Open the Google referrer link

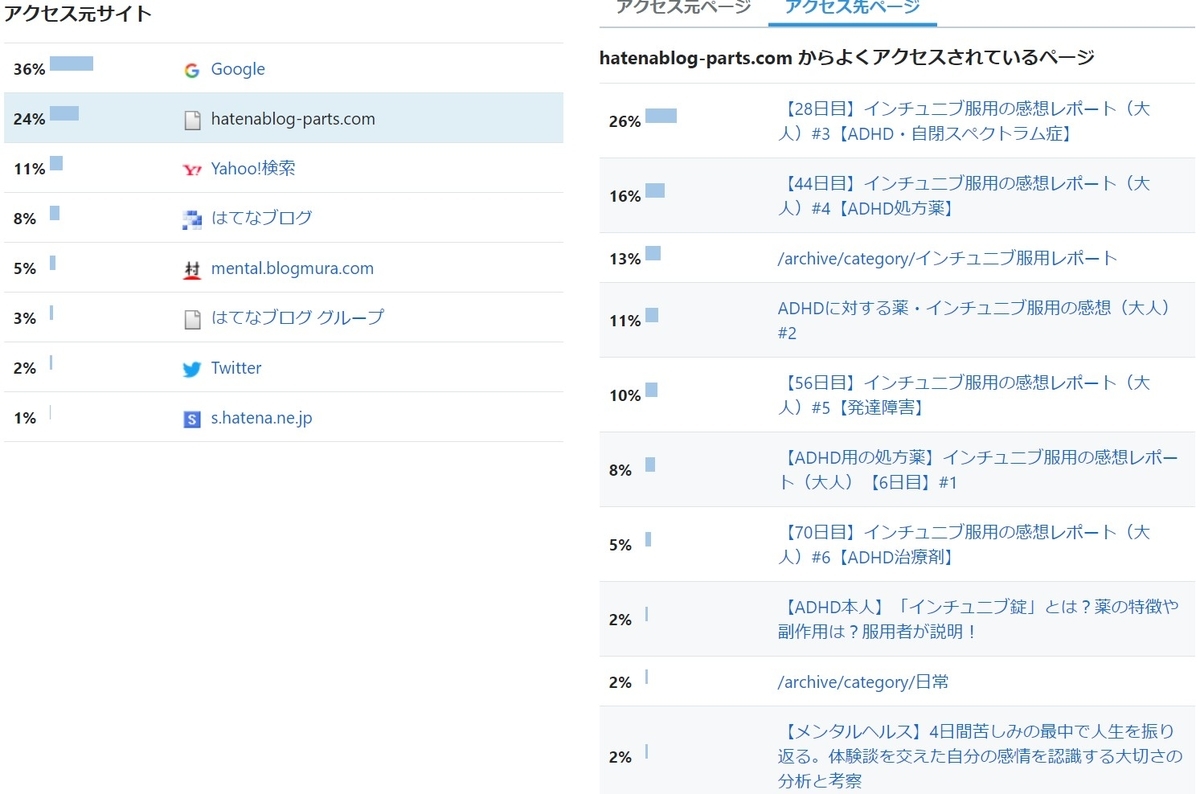coord(238,69)
